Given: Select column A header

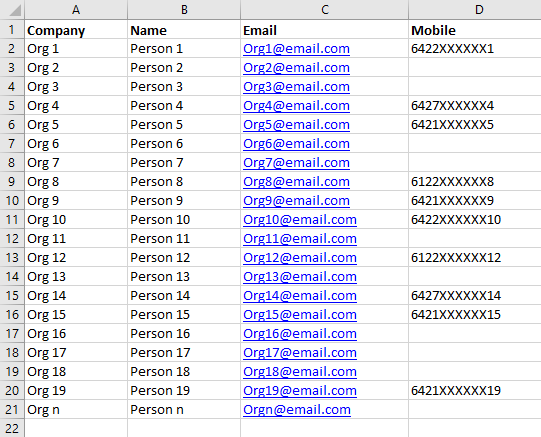Looking at the screenshot, I should click(x=76, y=10).
